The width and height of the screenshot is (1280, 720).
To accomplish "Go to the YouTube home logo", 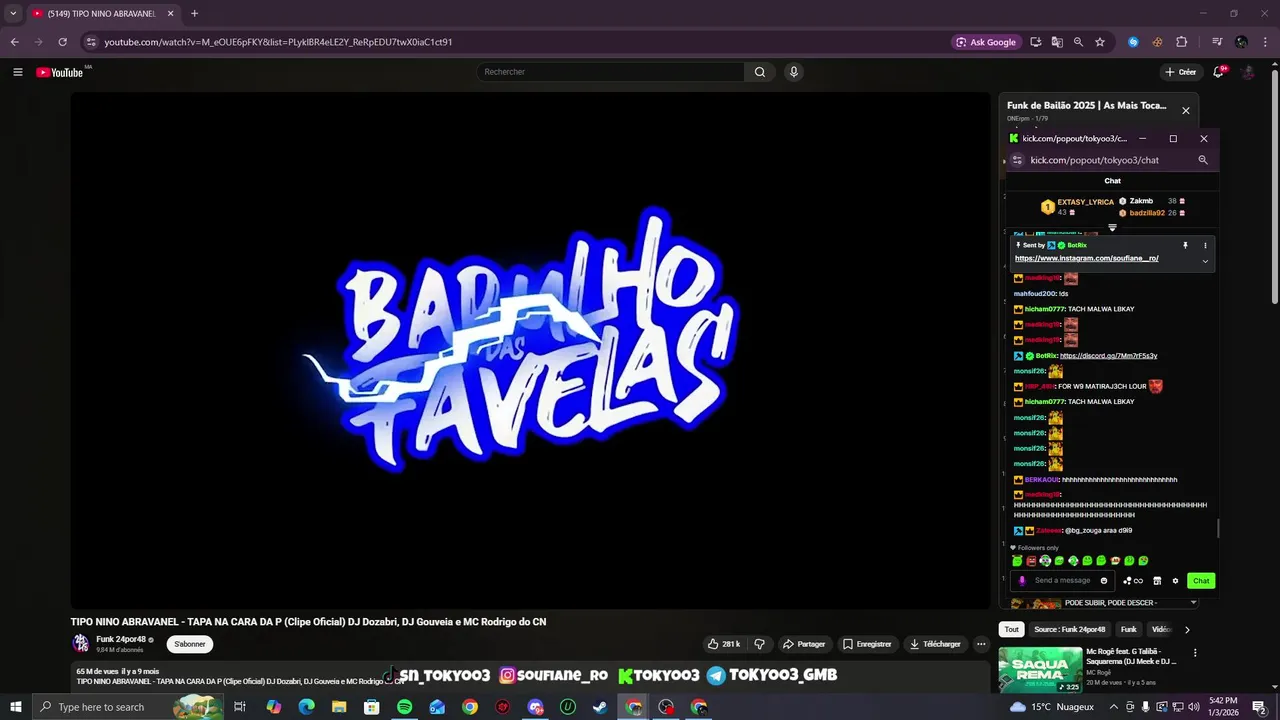I will (x=60, y=72).
